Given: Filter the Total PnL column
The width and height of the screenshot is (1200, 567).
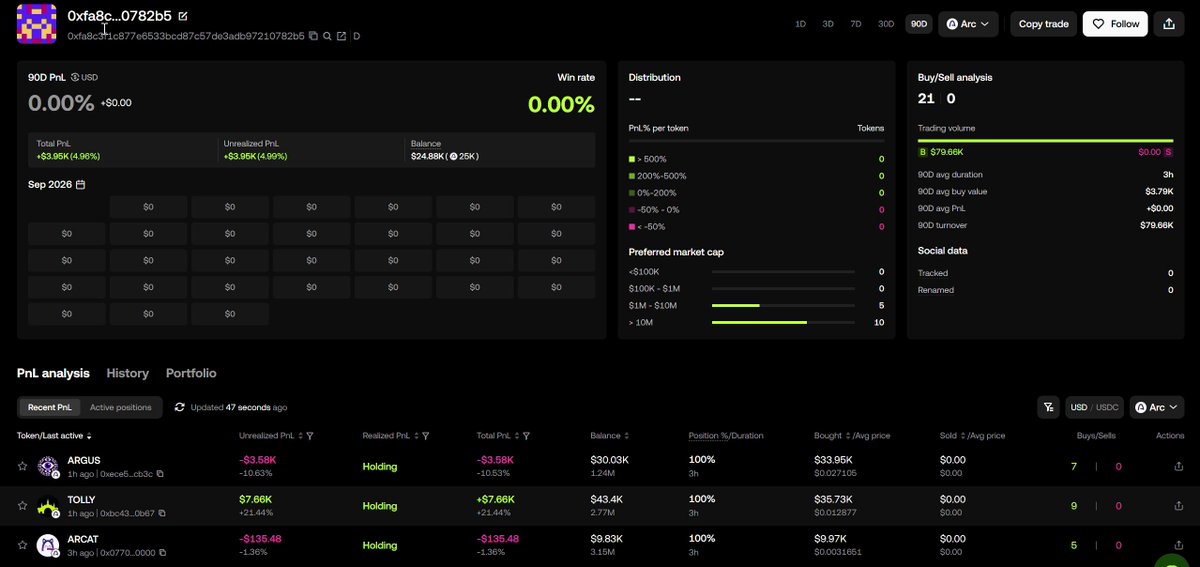Looking at the screenshot, I should coord(526,436).
